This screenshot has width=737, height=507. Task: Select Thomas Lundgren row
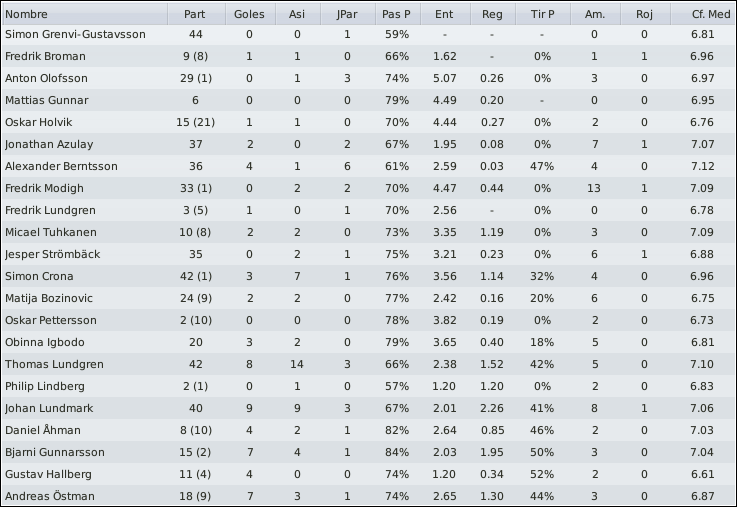(368, 364)
